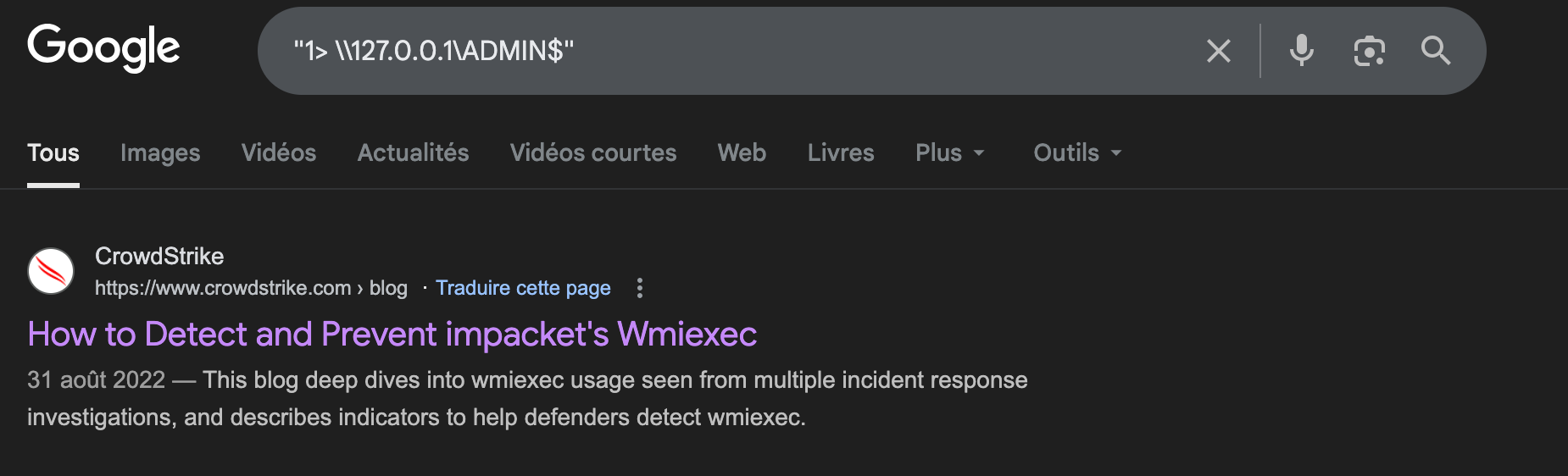The height and width of the screenshot is (476, 1568).
Task: Open the Actualités tab
Action: [x=413, y=152]
